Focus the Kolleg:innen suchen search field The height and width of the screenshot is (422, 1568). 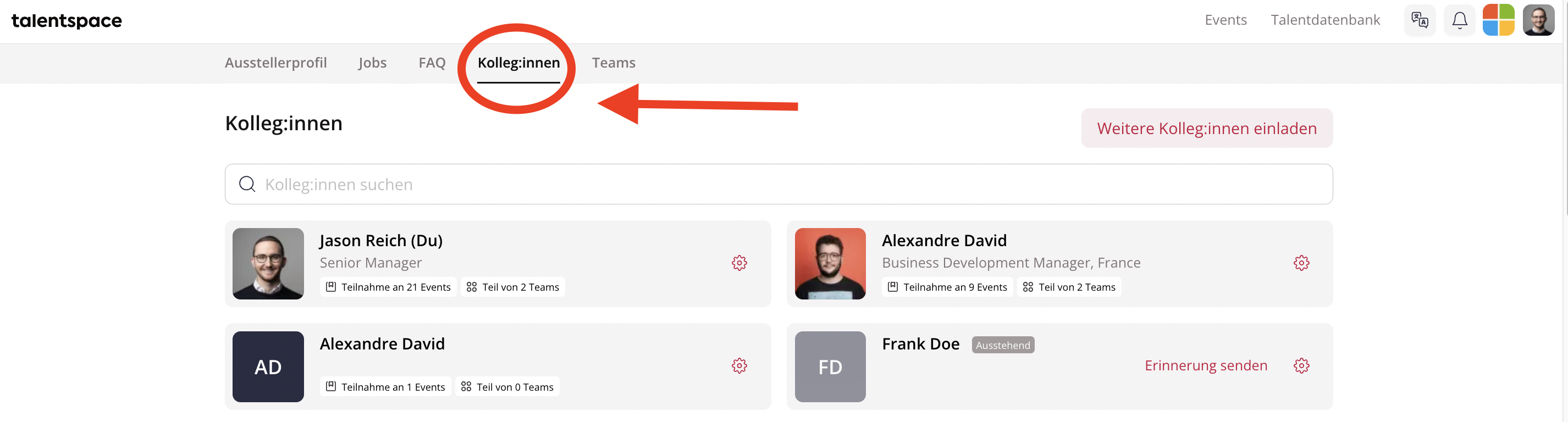(779, 184)
